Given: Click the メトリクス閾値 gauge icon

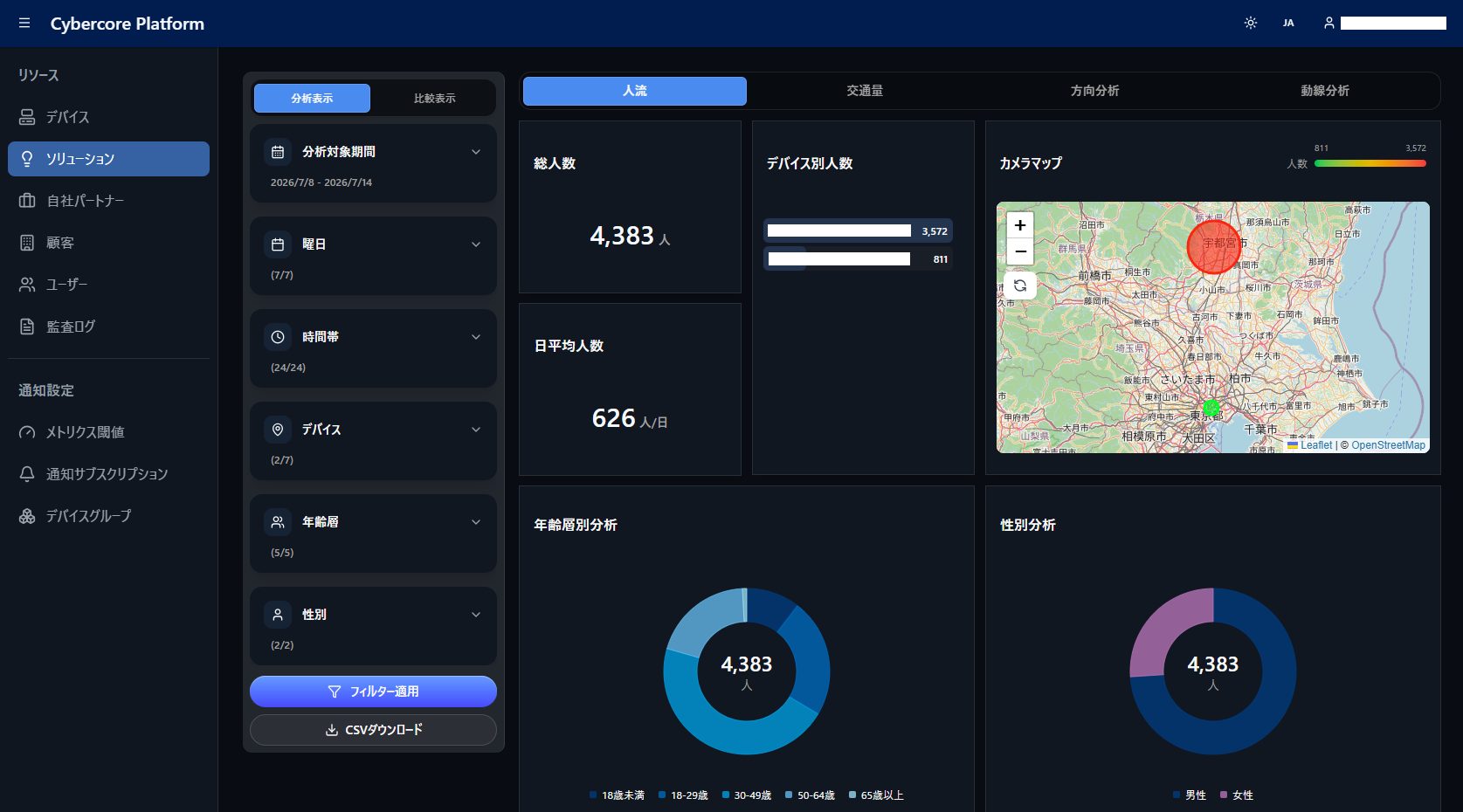Looking at the screenshot, I should click(x=27, y=432).
